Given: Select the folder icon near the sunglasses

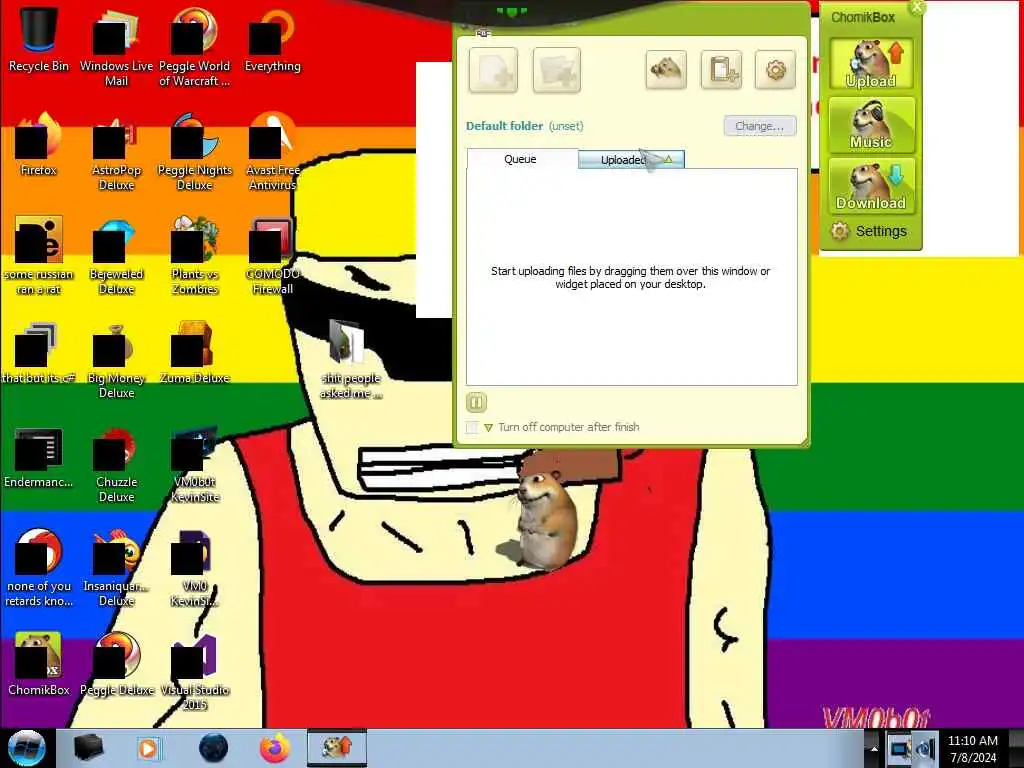Looking at the screenshot, I should (x=351, y=359).
